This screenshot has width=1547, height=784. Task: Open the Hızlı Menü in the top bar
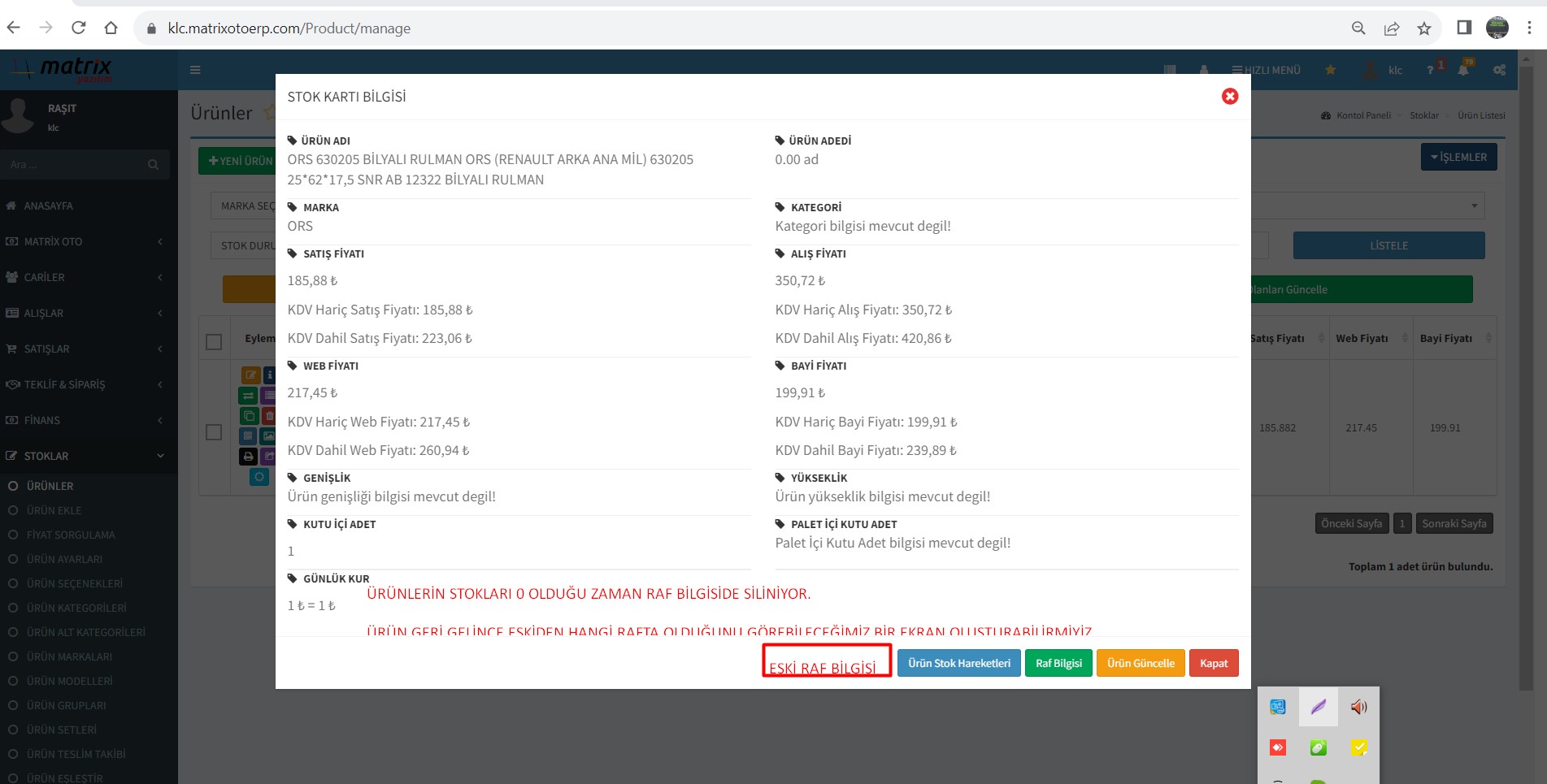[1266, 71]
